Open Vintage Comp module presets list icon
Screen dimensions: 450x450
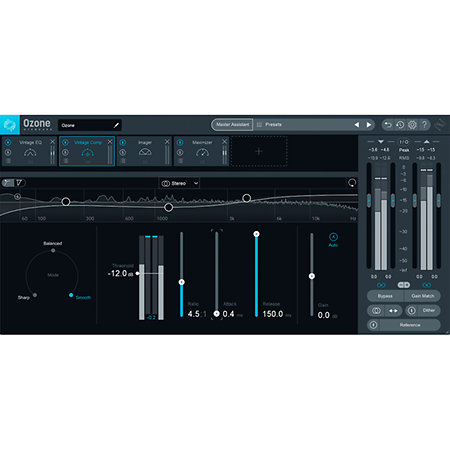pos(66,161)
